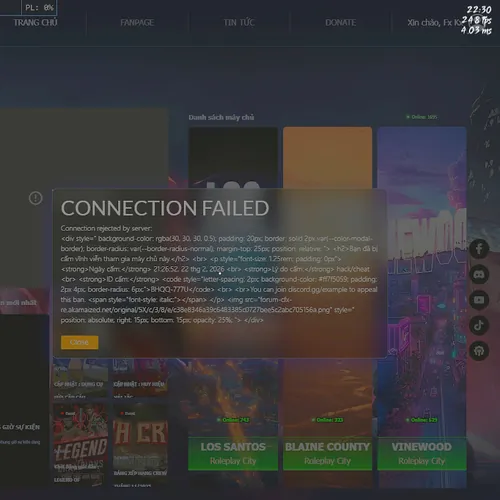Click the Xin chào user greeting
The height and width of the screenshot is (500, 500).
point(433,23)
